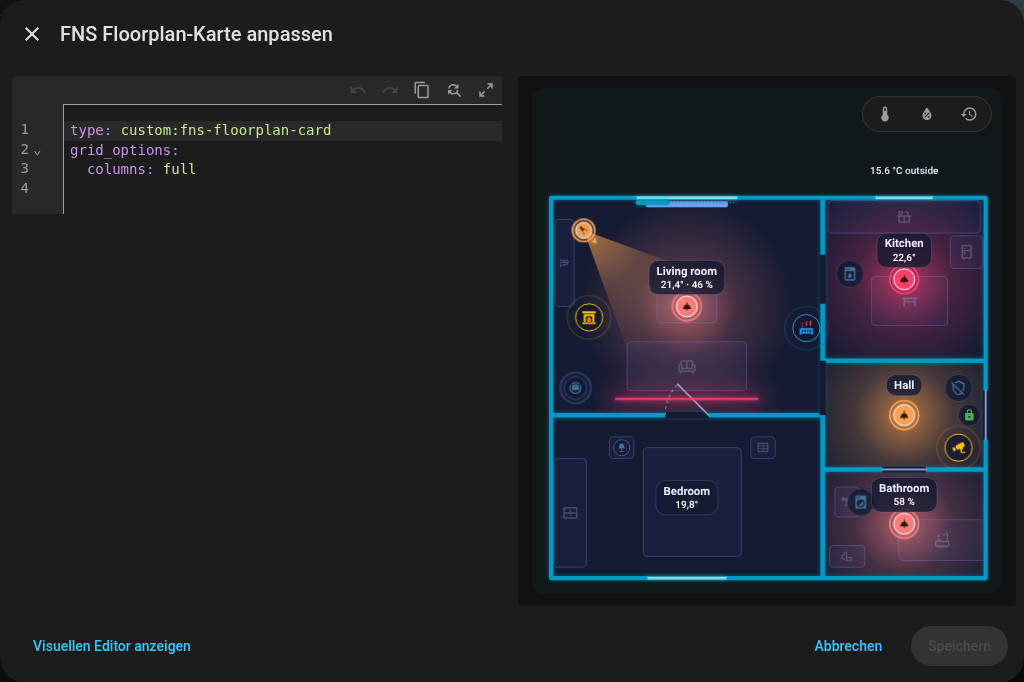The height and width of the screenshot is (682, 1024).
Task: Open the Bathroom label showing 58 %
Action: pyautogui.click(x=904, y=495)
